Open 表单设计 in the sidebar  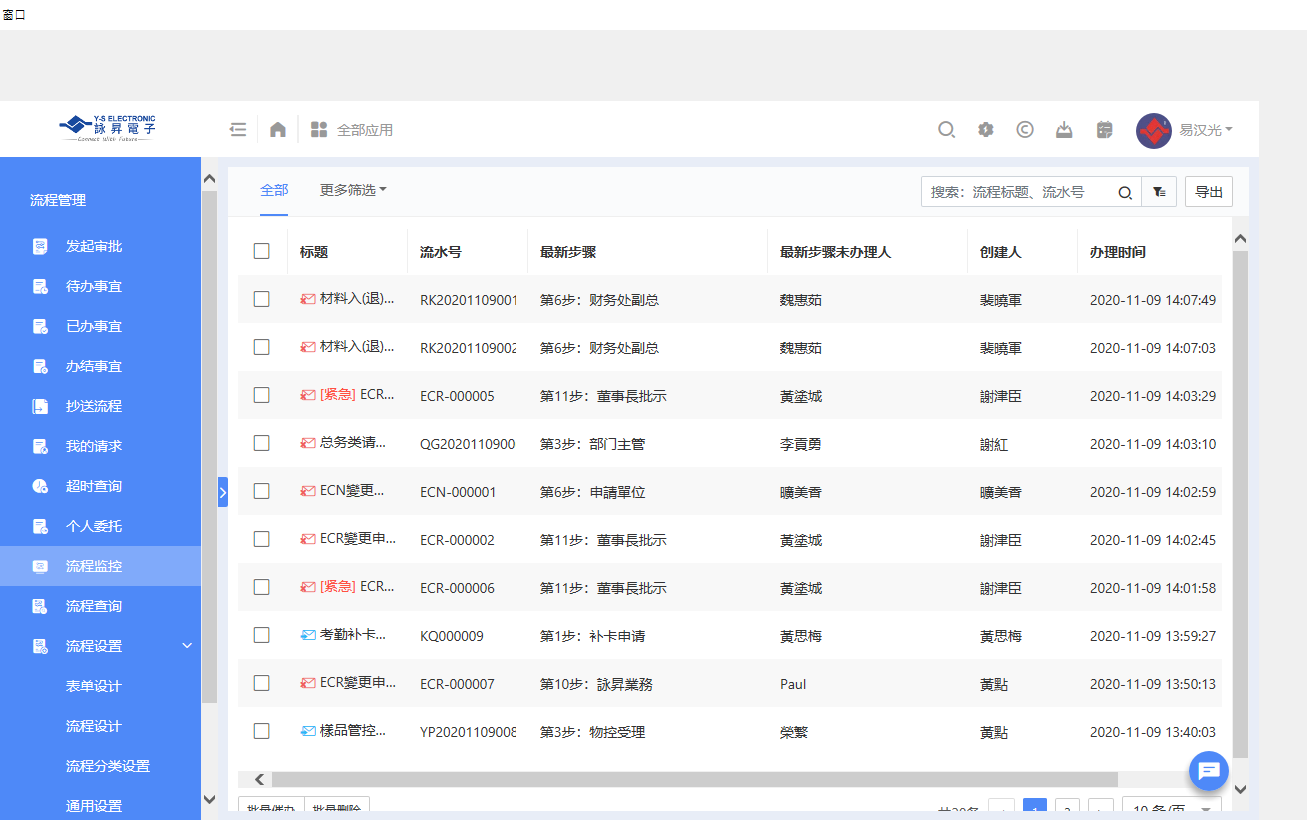(x=94, y=686)
